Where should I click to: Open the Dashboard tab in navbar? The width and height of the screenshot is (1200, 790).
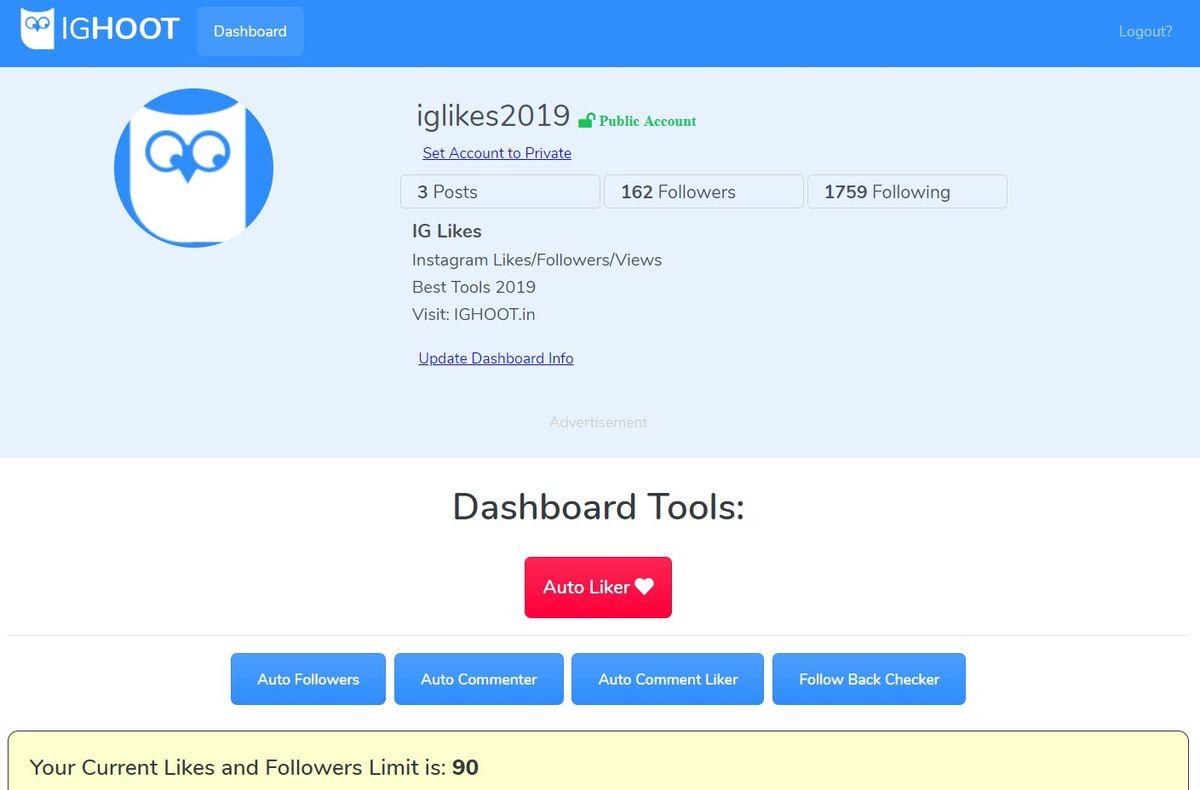point(250,31)
